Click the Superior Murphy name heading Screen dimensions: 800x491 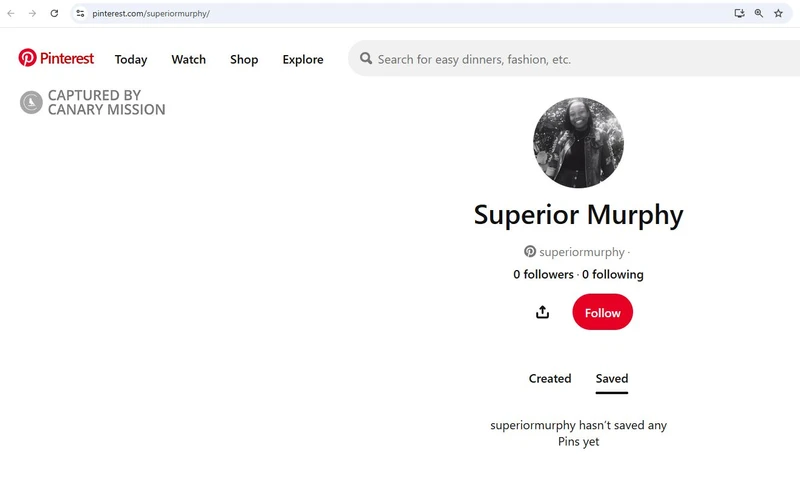click(578, 215)
